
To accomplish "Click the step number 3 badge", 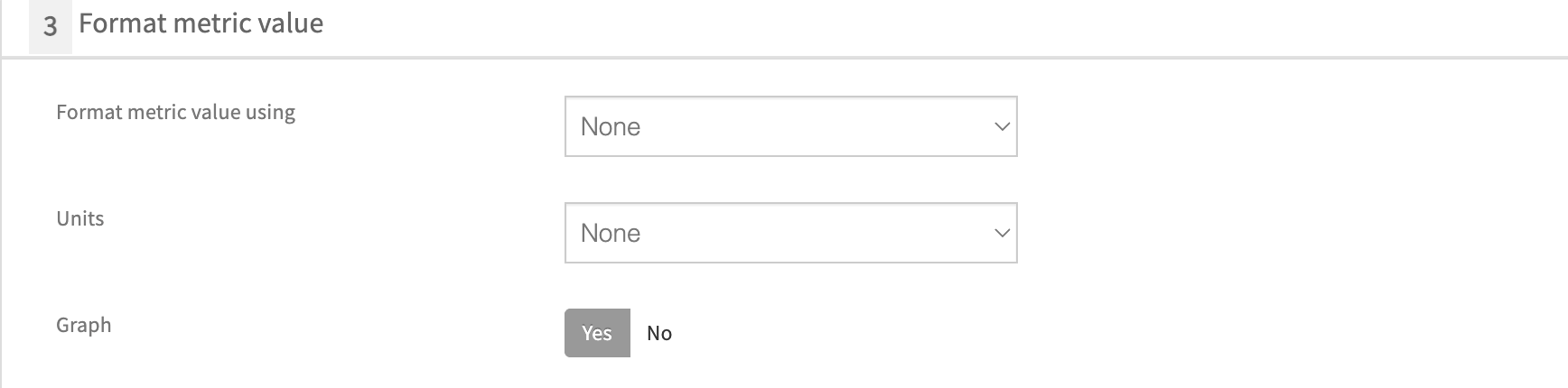I will (51, 26).
